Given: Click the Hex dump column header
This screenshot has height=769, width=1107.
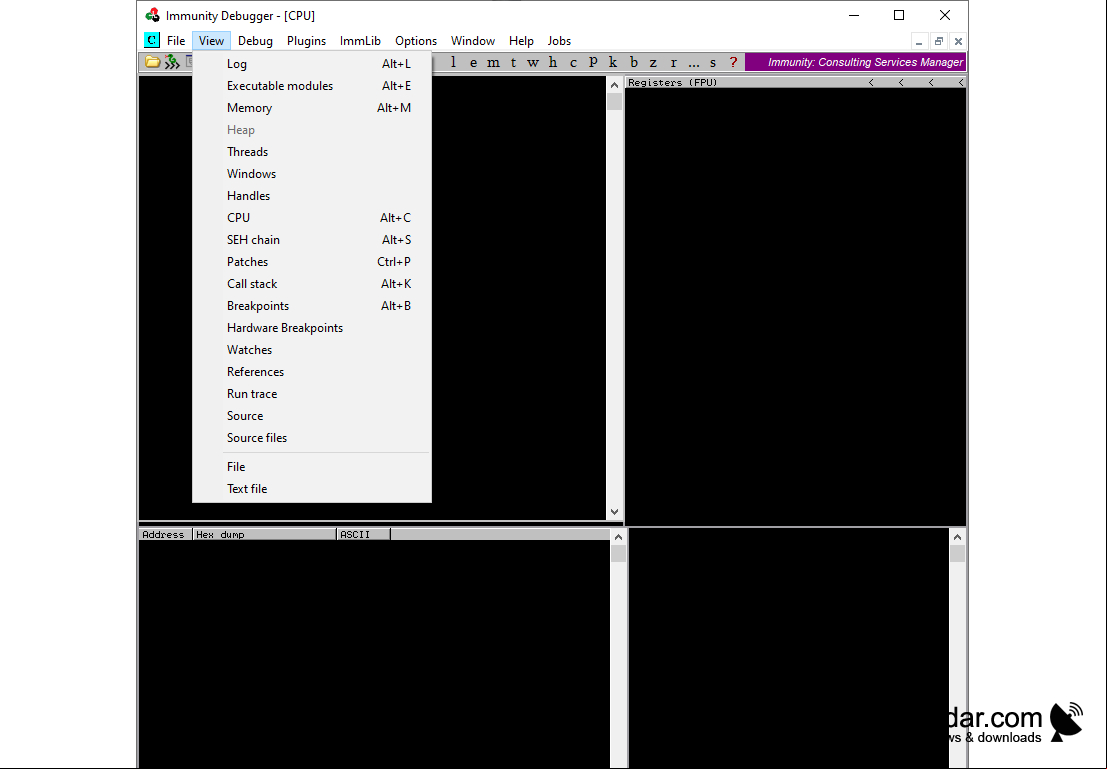Looking at the screenshot, I should [x=265, y=535].
